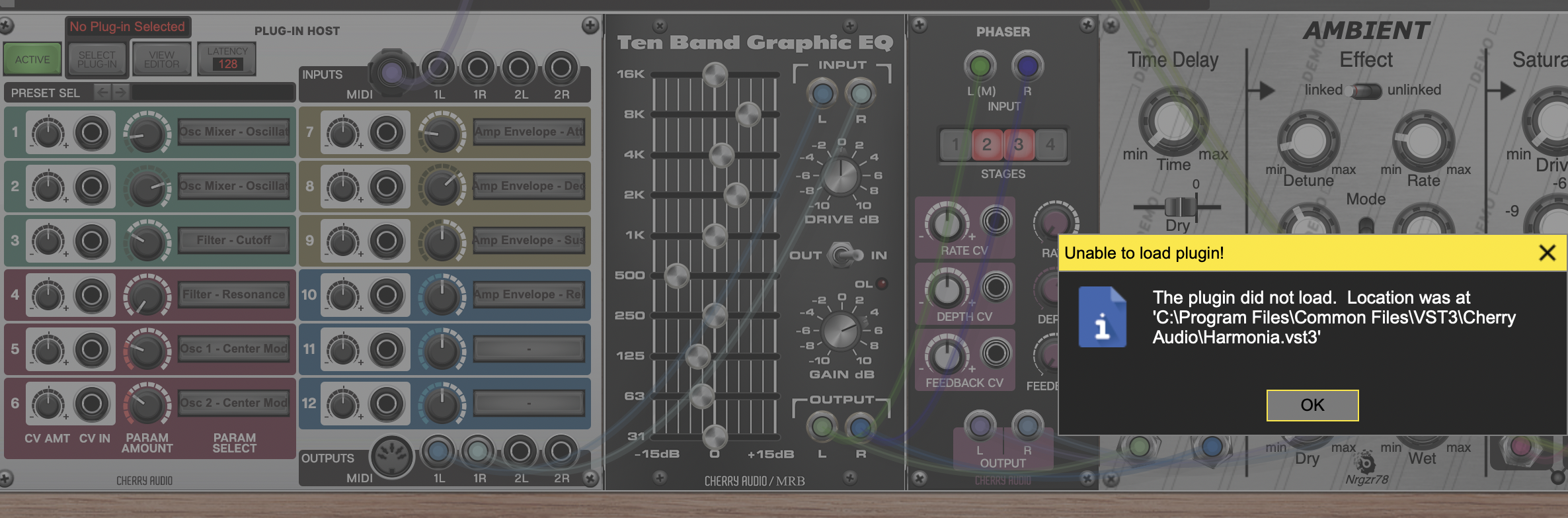Select Phaser stage 1 button
Screen dimensions: 1568x518
(x=955, y=144)
